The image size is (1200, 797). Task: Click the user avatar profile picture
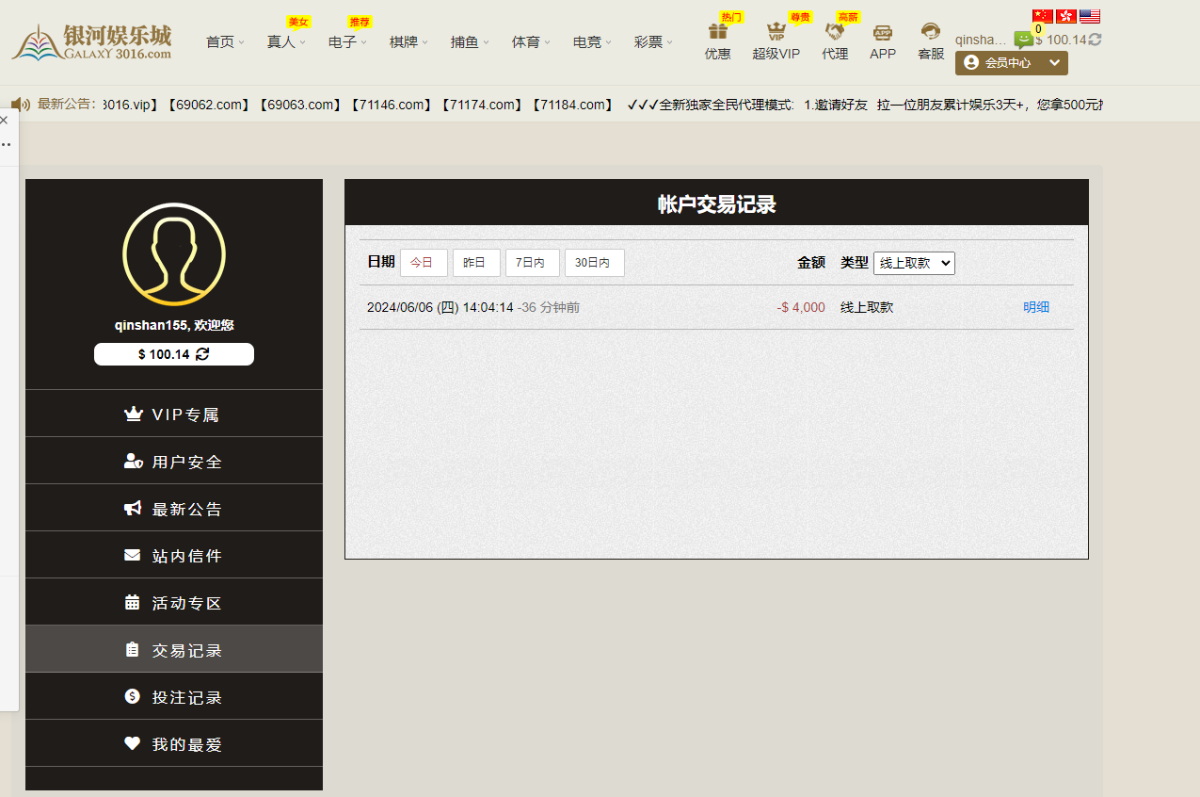coord(174,254)
